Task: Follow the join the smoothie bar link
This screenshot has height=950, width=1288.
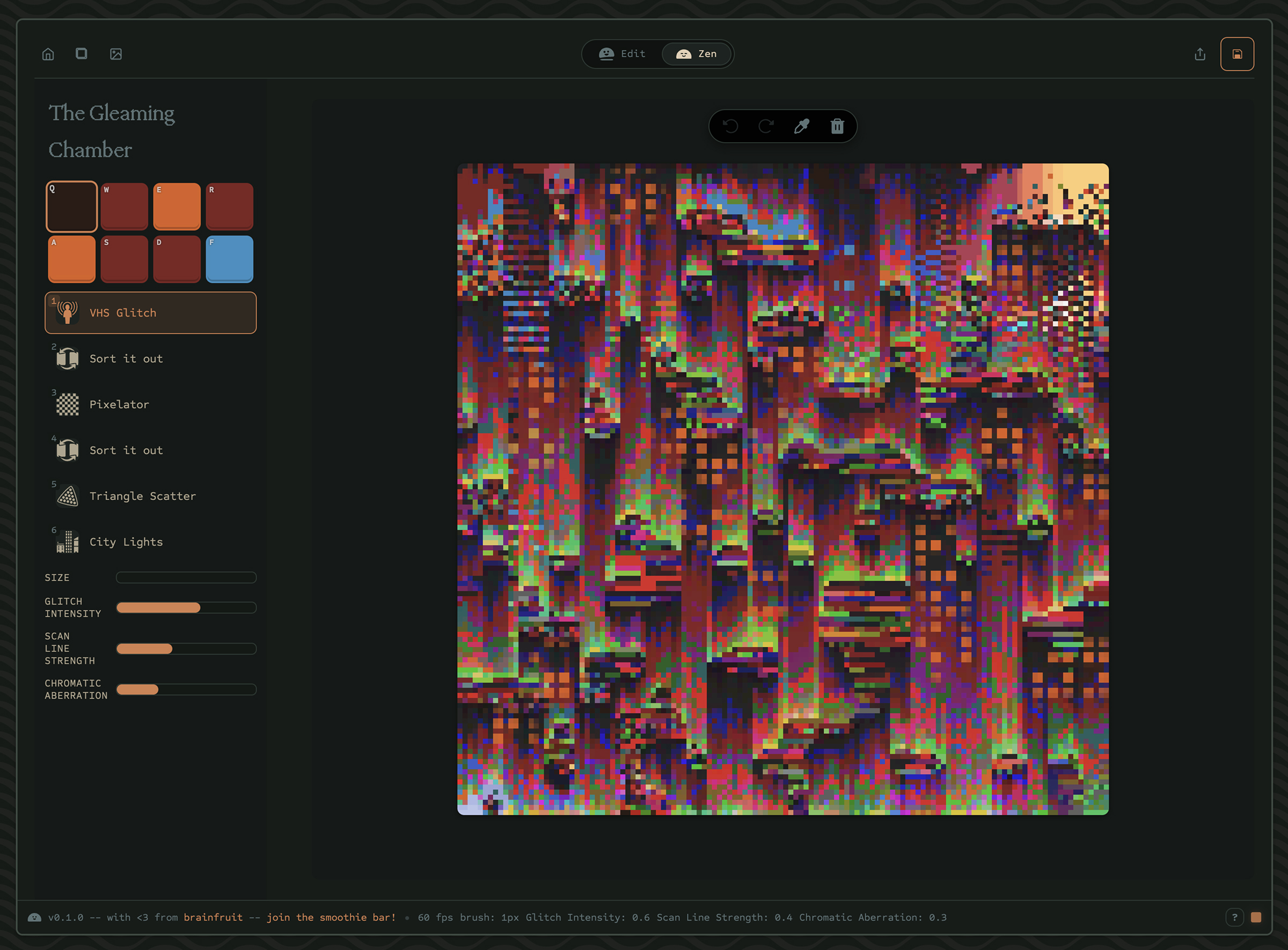Action: [x=331, y=917]
